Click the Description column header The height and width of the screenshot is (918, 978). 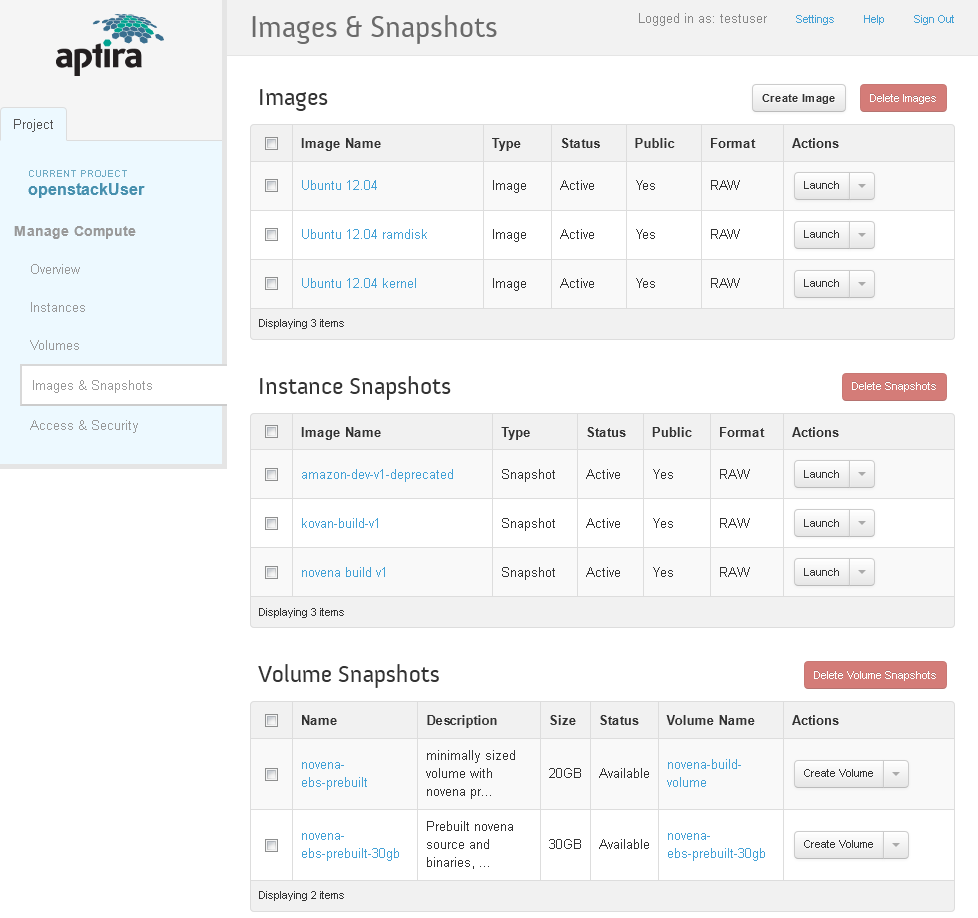tap(462, 720)
